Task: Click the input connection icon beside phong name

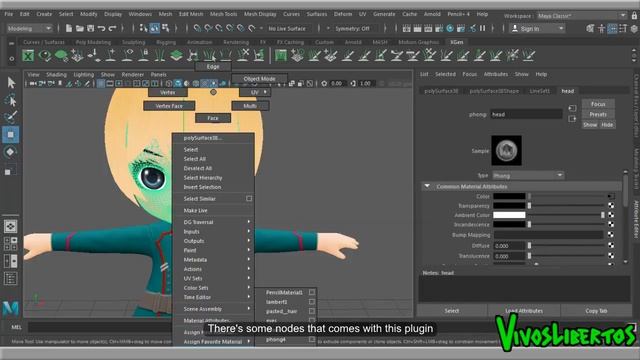Action: pyautogui.click(x=572, y=108)
